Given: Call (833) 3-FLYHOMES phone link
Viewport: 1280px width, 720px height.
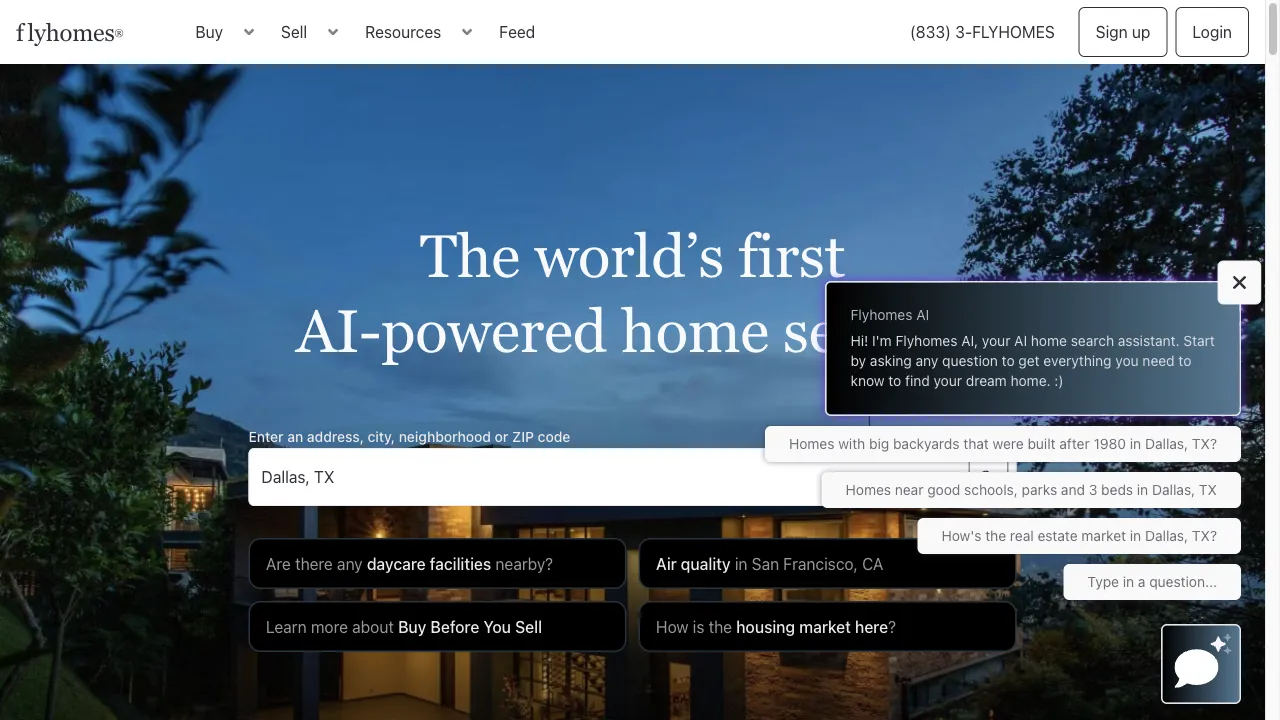Looking at the screenshot, I should coord(982,32).
